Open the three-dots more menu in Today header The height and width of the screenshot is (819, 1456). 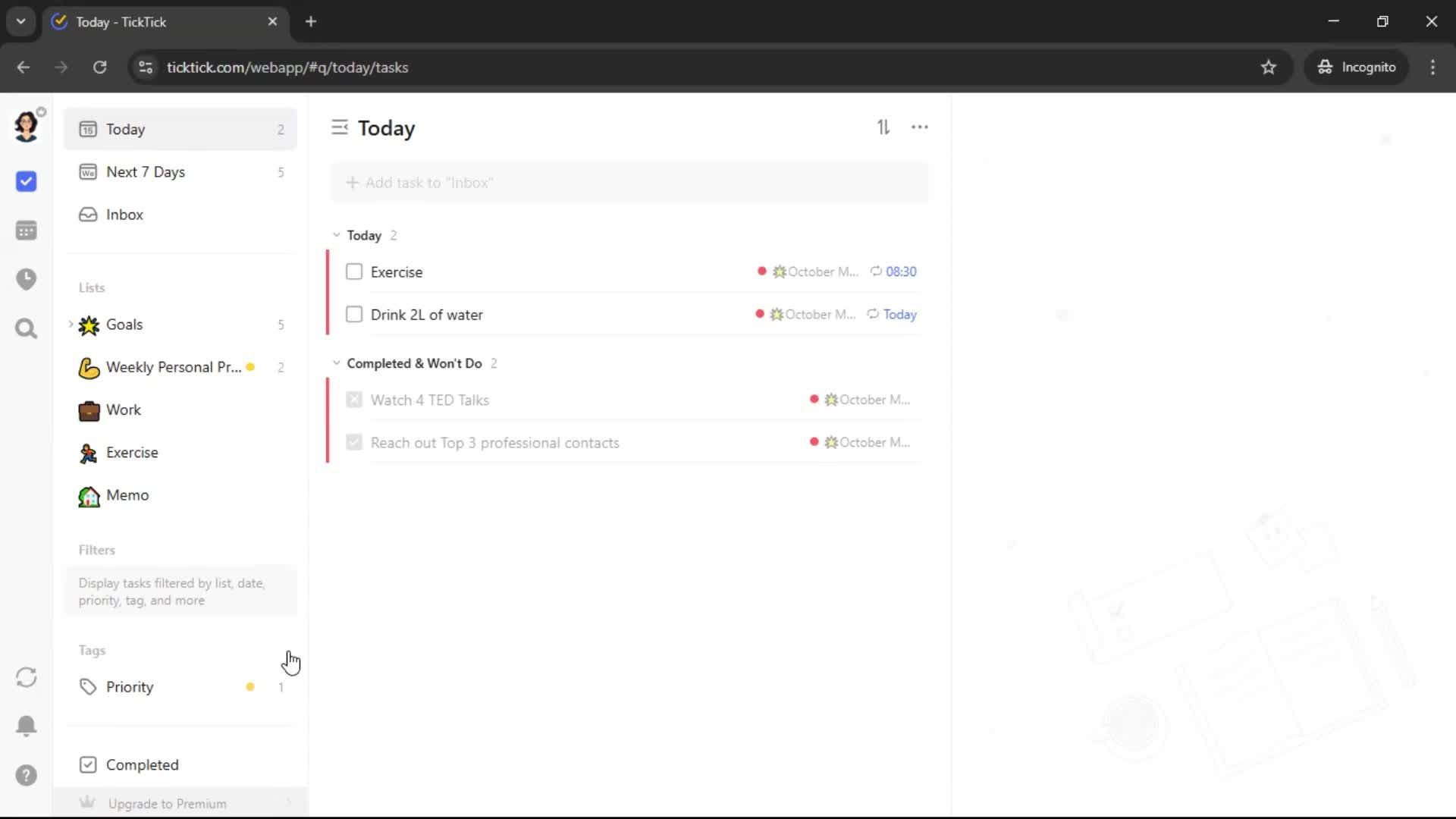tap(919, 127)
